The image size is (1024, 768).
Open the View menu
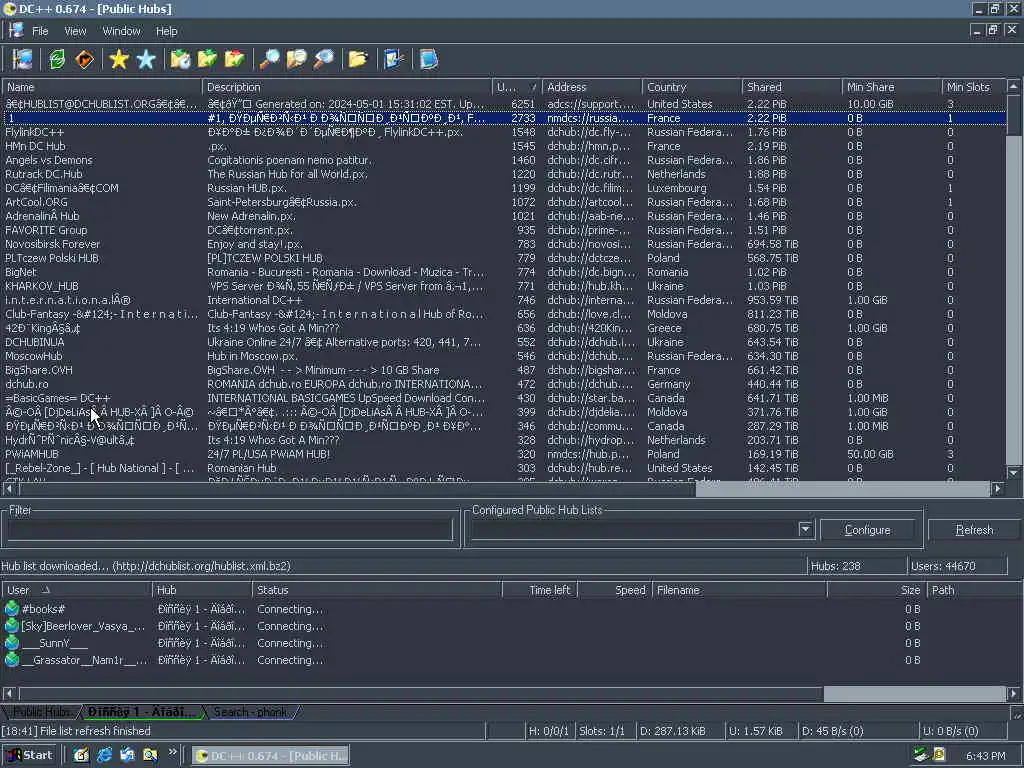[75, 31]
